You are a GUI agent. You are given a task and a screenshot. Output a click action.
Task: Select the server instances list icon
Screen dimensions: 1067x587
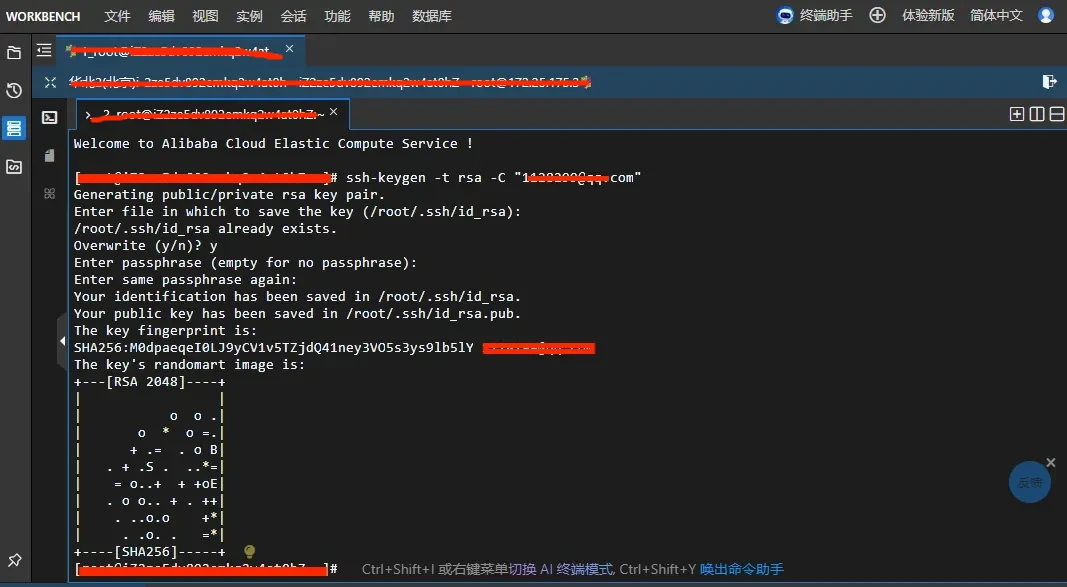[x=14, y=128]
